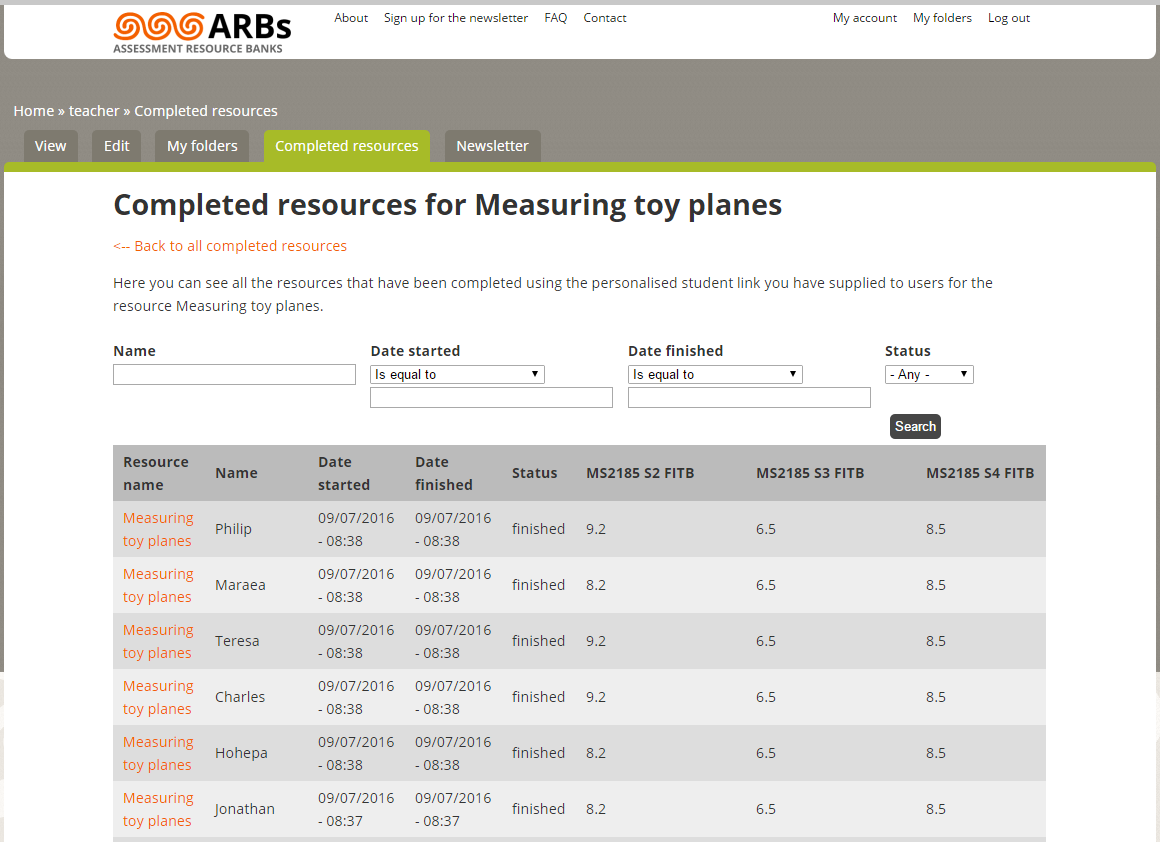Viewport: 1160px width, 842px height.
Task: Click the 9.2 score in Philip's row
Action: 596,529
